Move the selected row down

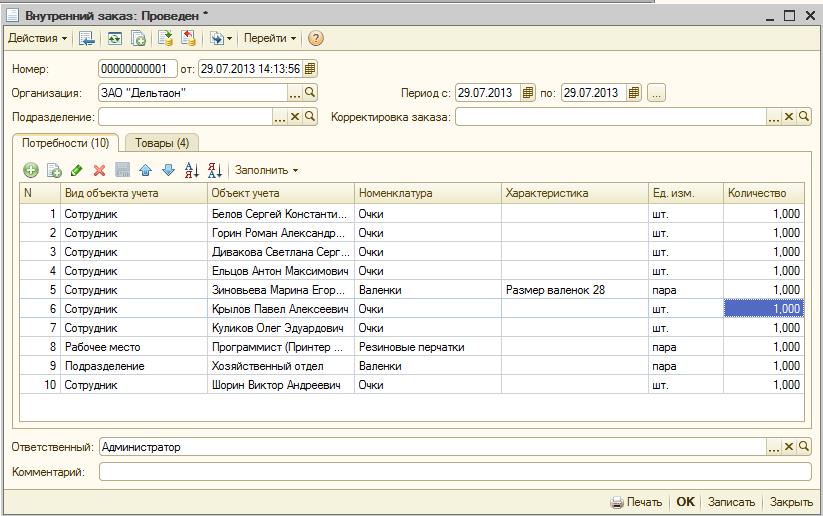(168, 170)
